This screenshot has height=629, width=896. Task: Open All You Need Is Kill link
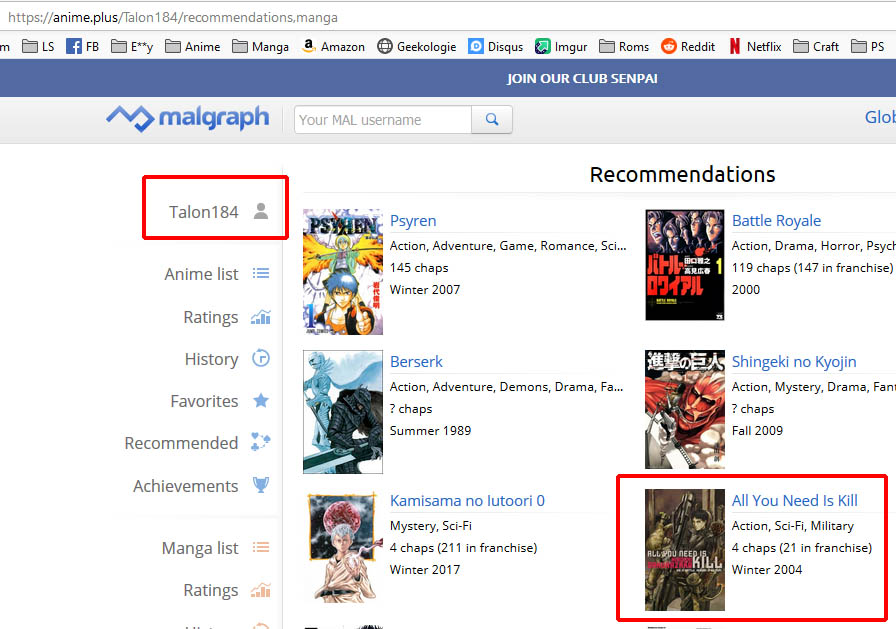click(x=794, y=501)
